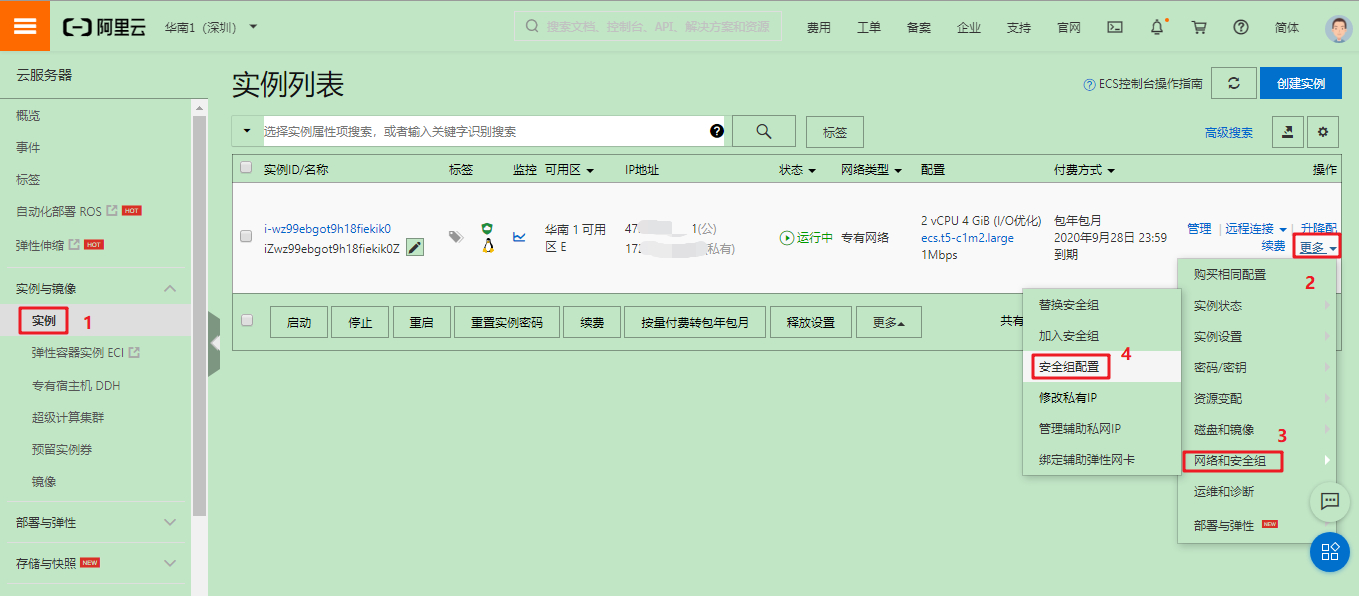The height and width of the screenshot is (596, 1359).
Task: Edit instance name with pencil icon
Action: click(415, 247)
